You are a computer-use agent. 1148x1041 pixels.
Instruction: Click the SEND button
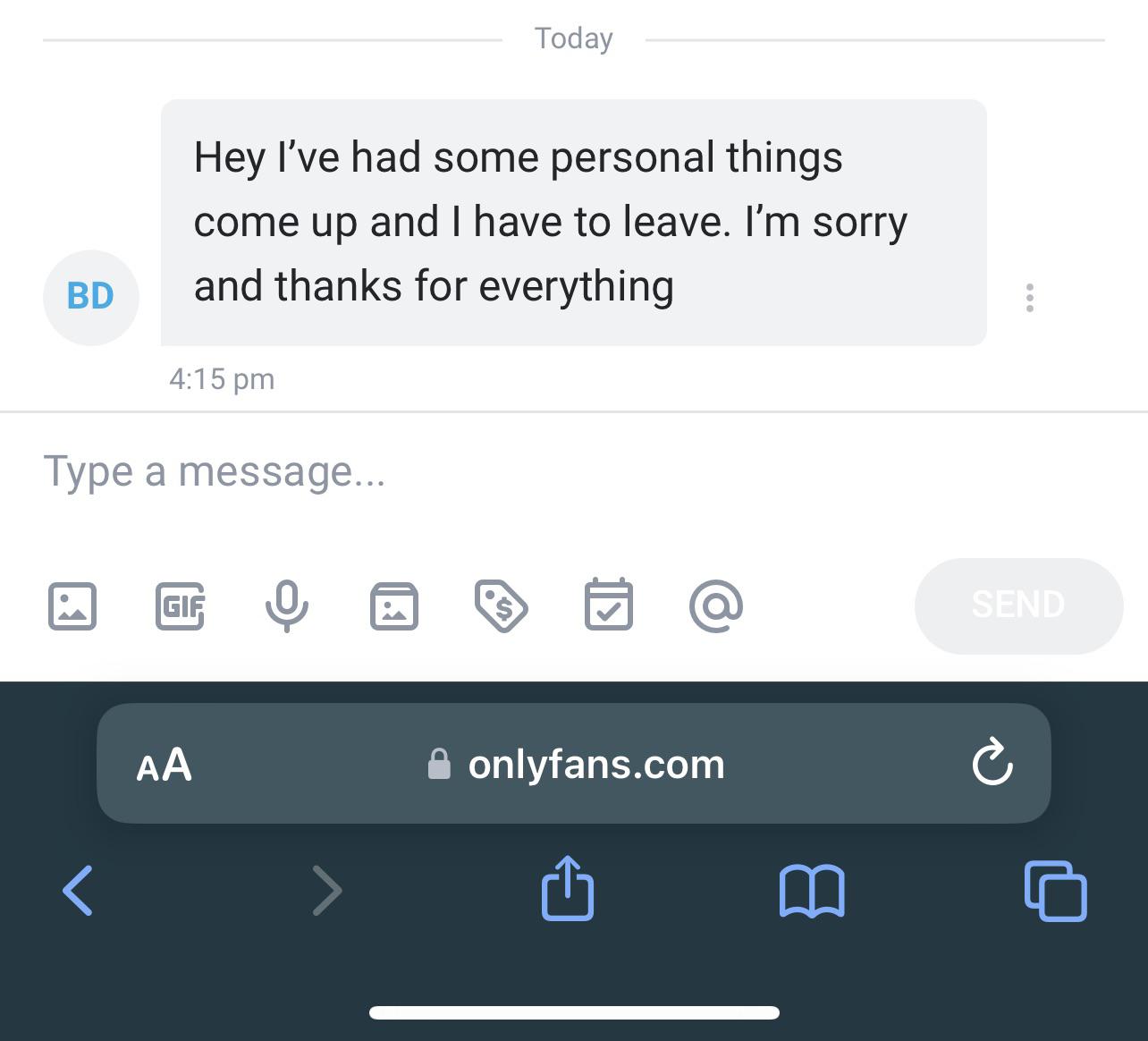[x=1018, y=605]
